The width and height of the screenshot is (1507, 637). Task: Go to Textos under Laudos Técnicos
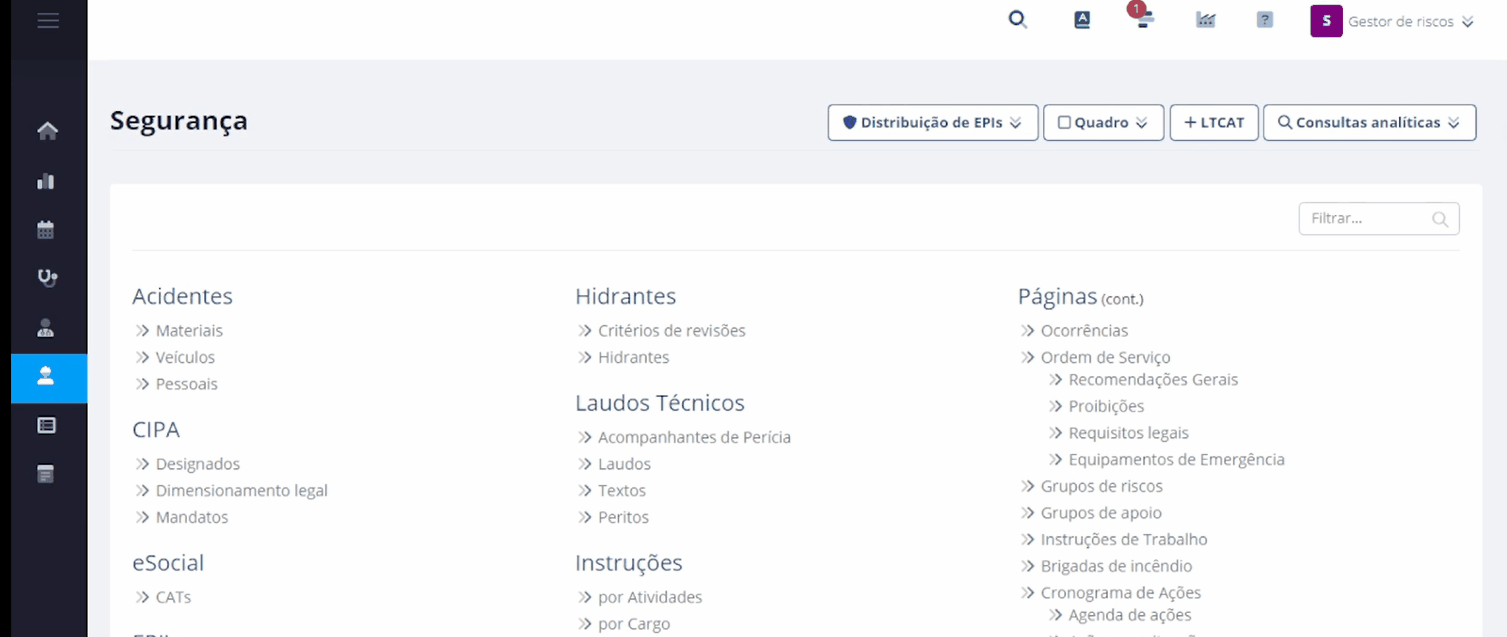coord(622,491)
